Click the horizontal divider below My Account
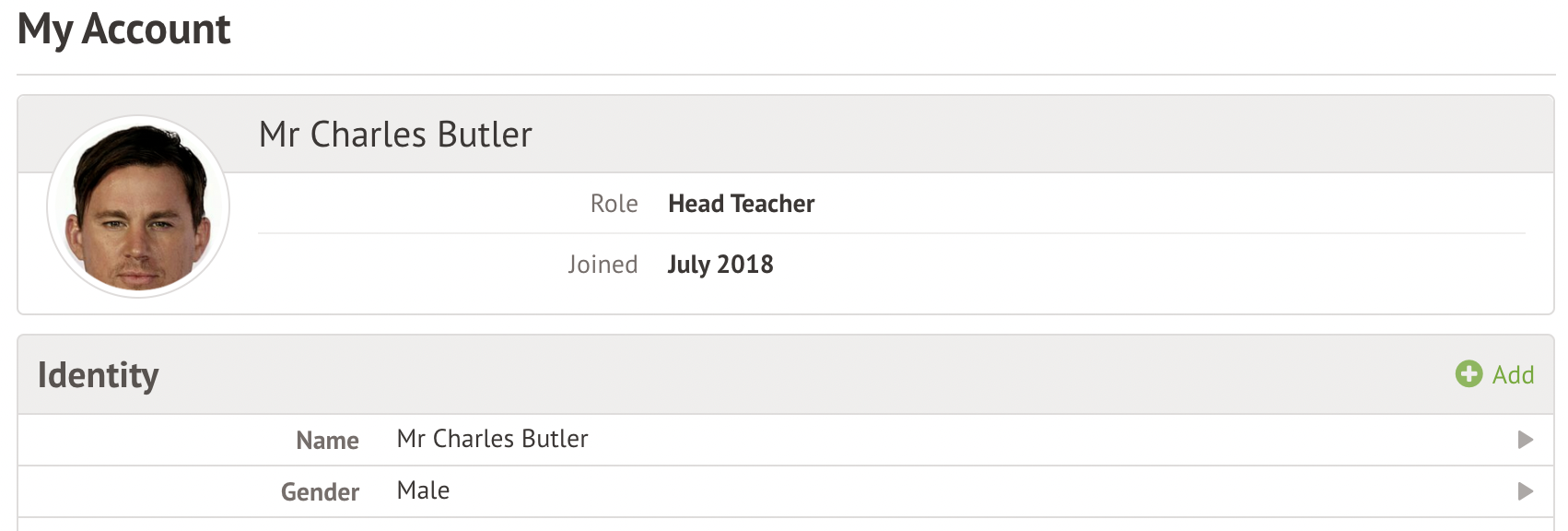 click(x=785, y=75)
